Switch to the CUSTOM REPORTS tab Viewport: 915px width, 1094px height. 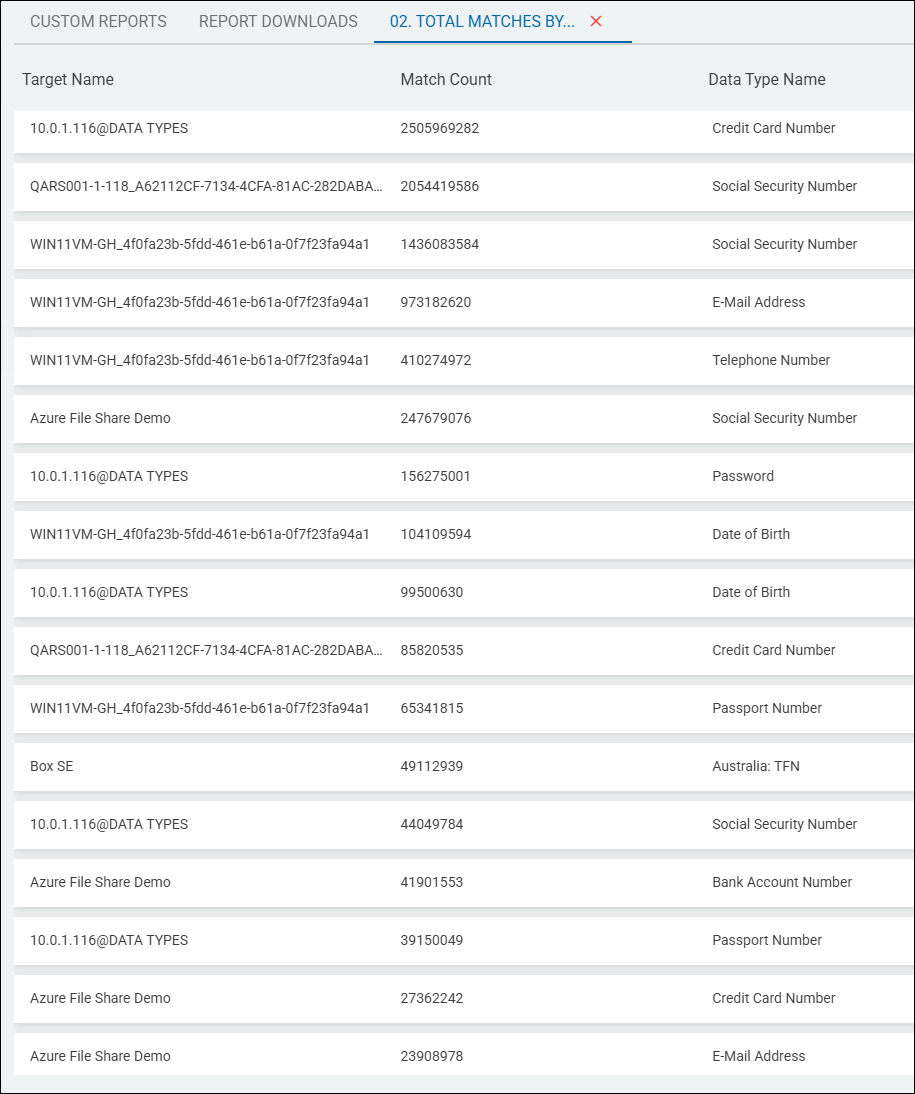coord(97,21)
